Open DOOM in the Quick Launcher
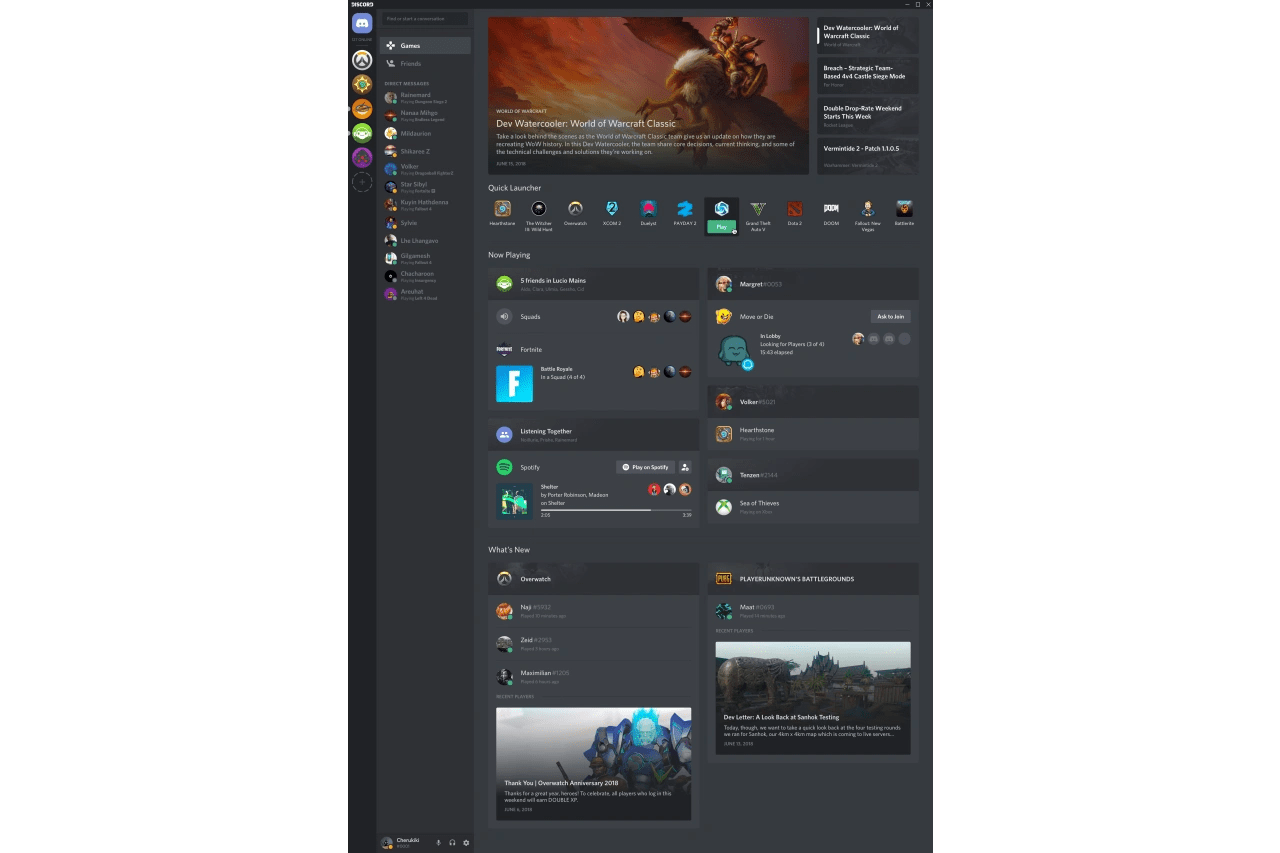Screen dimensions: 1280x853 pos(831,209)
